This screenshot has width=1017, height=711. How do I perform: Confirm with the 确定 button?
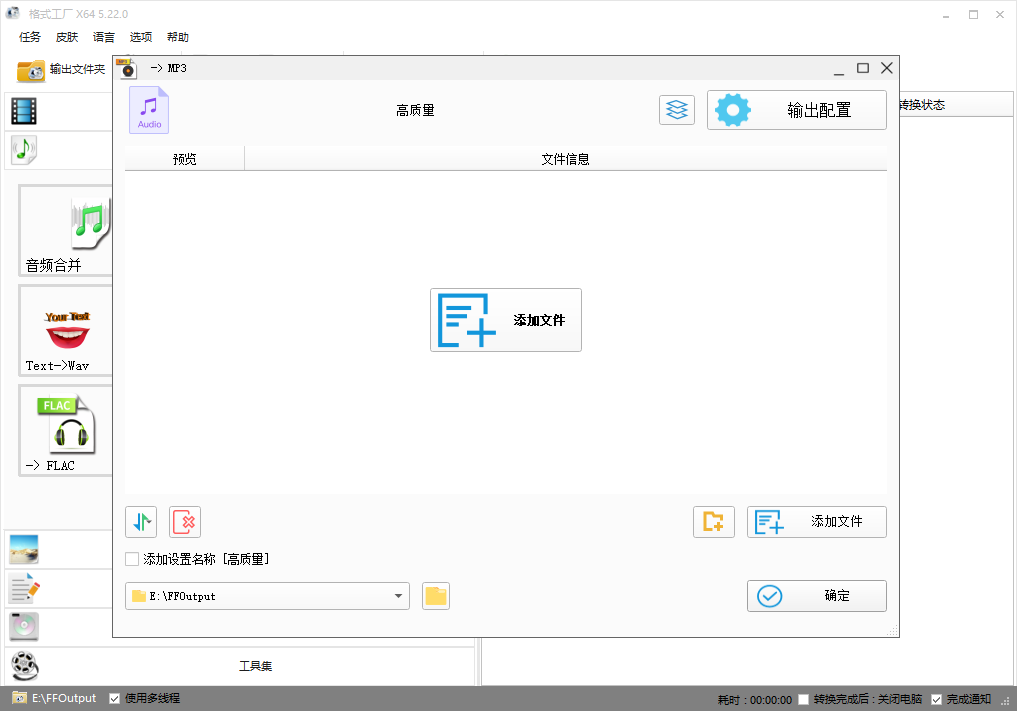[x=817, y=596]
